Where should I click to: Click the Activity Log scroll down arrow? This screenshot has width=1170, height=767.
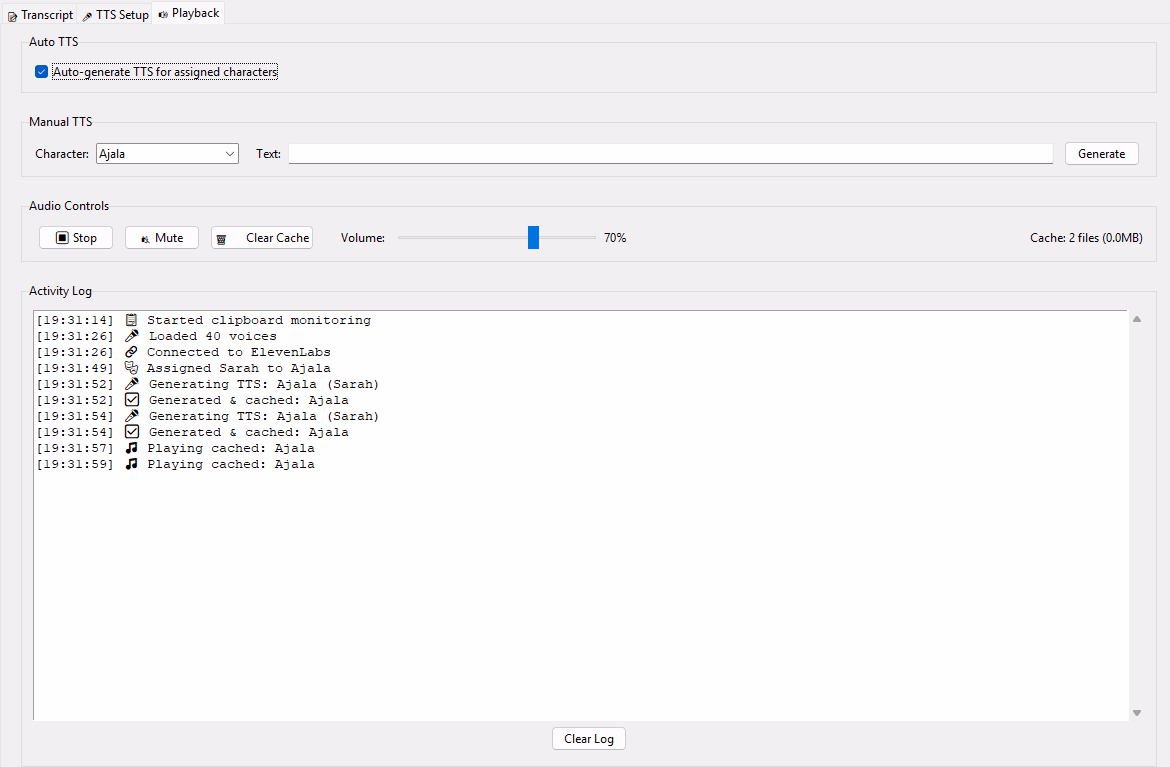point(1137,713)
